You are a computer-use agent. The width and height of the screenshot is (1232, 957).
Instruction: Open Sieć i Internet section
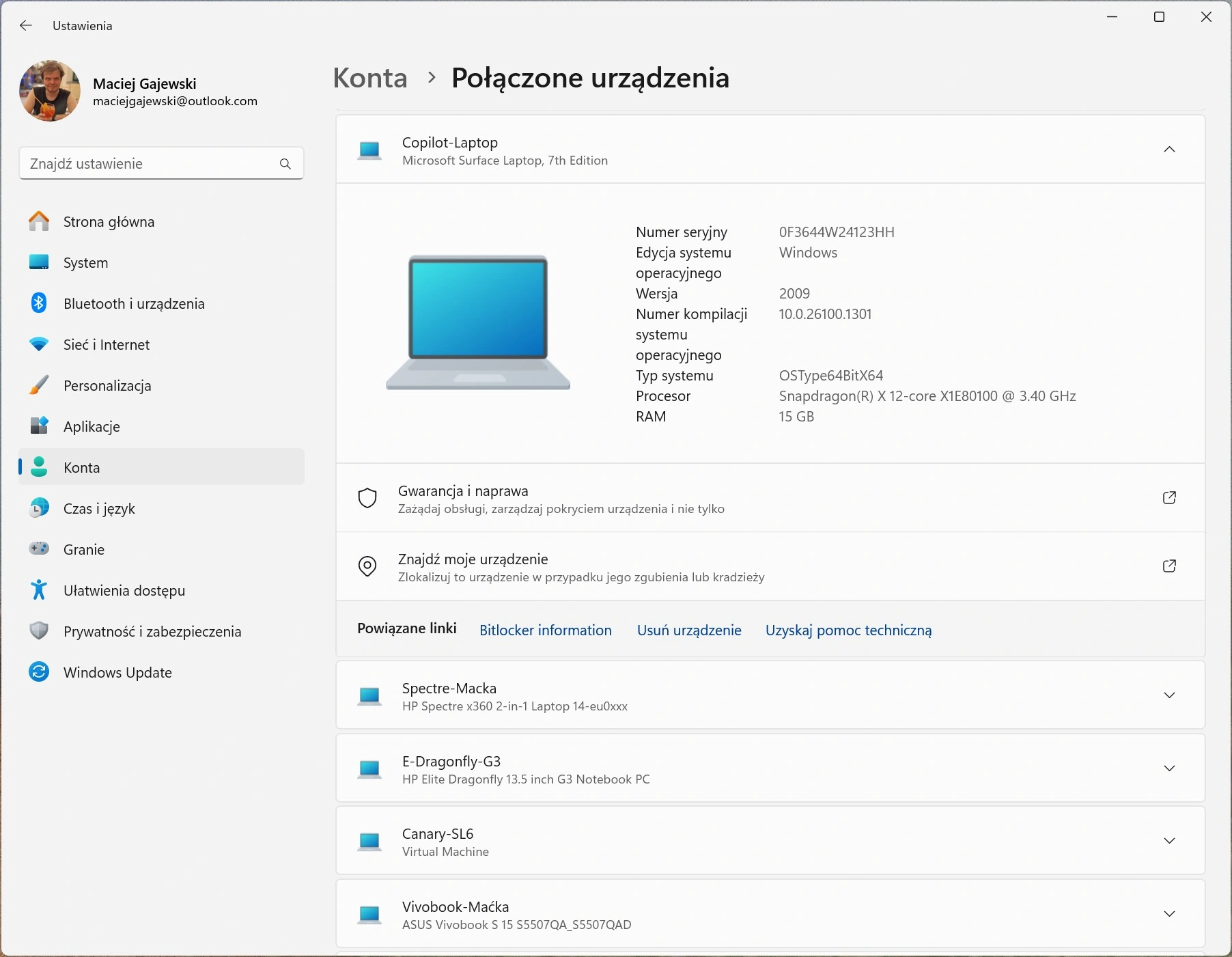point(161,344)
